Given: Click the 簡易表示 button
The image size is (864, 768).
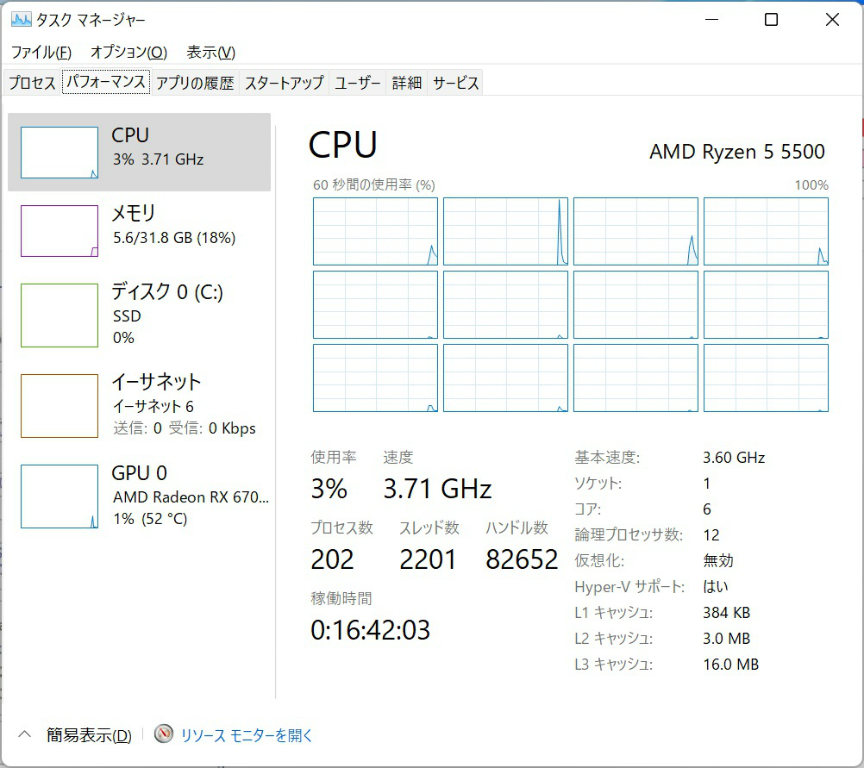Looking at the screenshot, I should click(88, 735).
